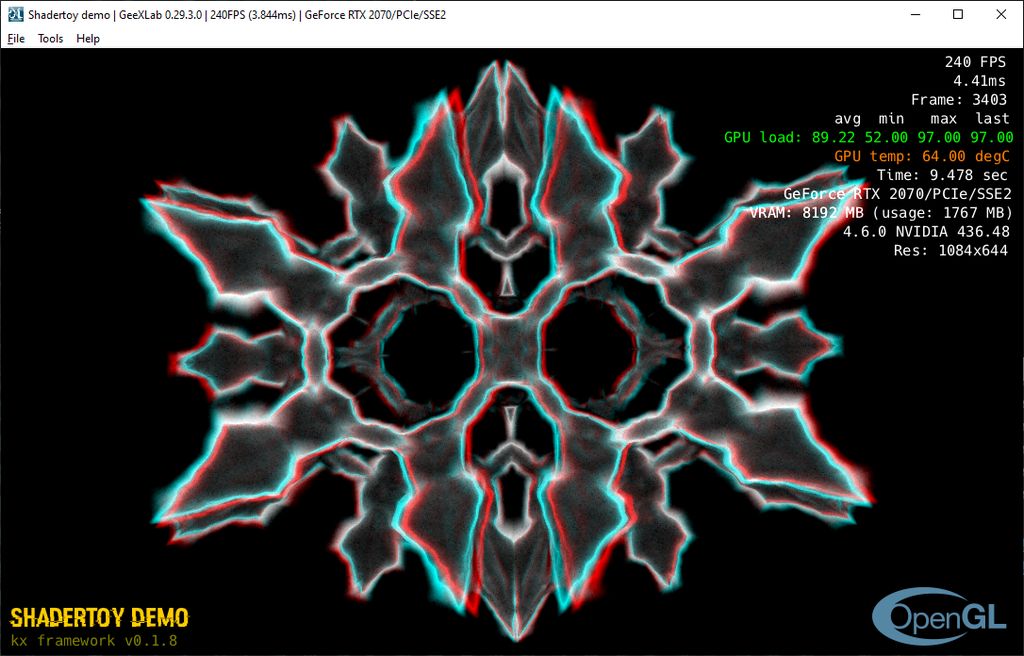The image size is (1024, 656).
Task: Click the GPU temp: 64.00 degC line
Action: 921,156
